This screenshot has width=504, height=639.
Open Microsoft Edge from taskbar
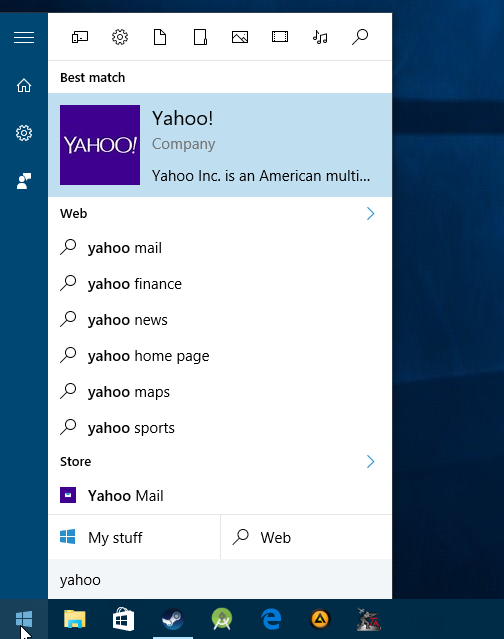271,619
